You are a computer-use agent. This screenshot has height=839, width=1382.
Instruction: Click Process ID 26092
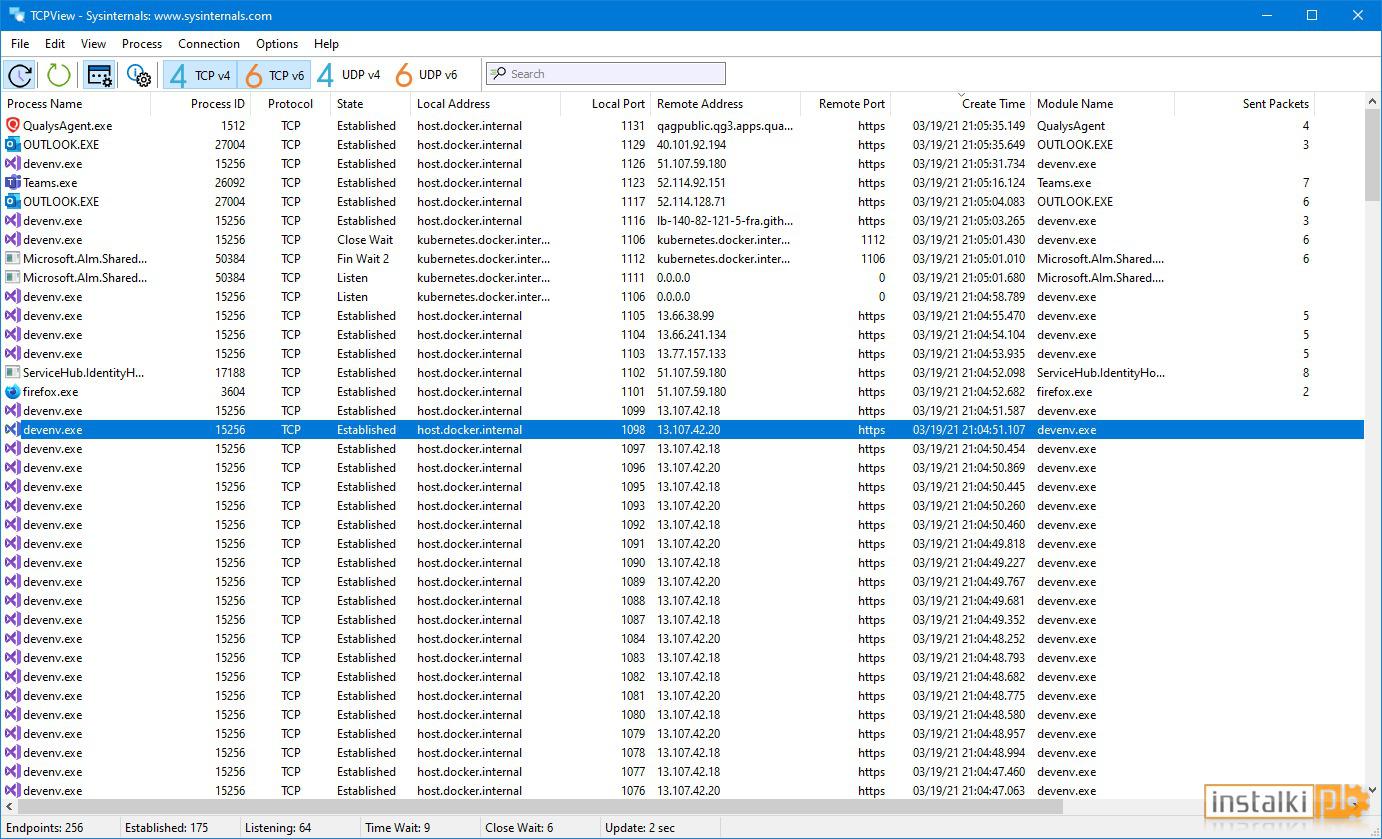(x=229, y=183)
